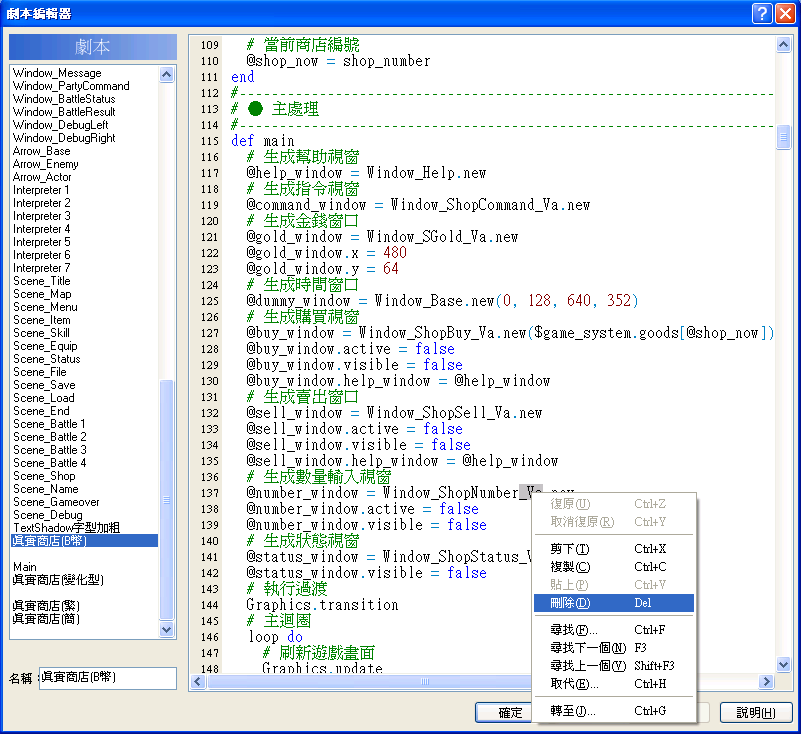The image size is (801, 734).
Task: Select the Scene_Gameover script
Action: coord(56,502)
